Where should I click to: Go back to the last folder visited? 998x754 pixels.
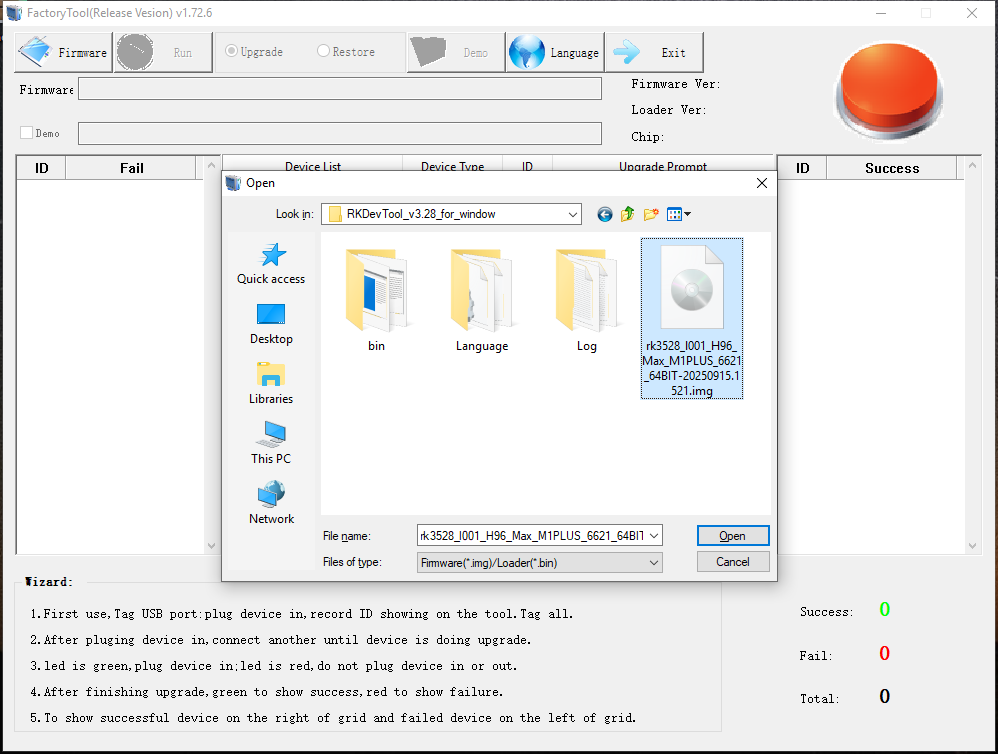tap(604, 214)
